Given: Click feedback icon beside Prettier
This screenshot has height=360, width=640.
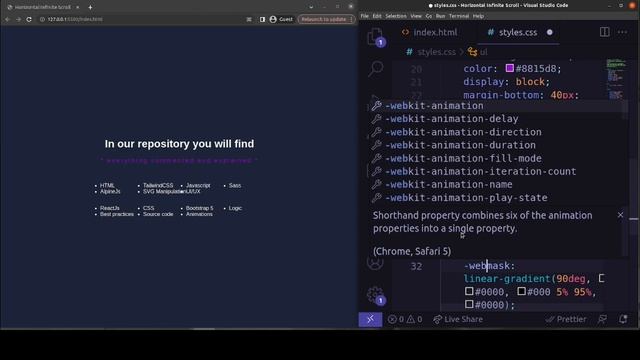Looking at the screenshot, I should coord(602,319).
